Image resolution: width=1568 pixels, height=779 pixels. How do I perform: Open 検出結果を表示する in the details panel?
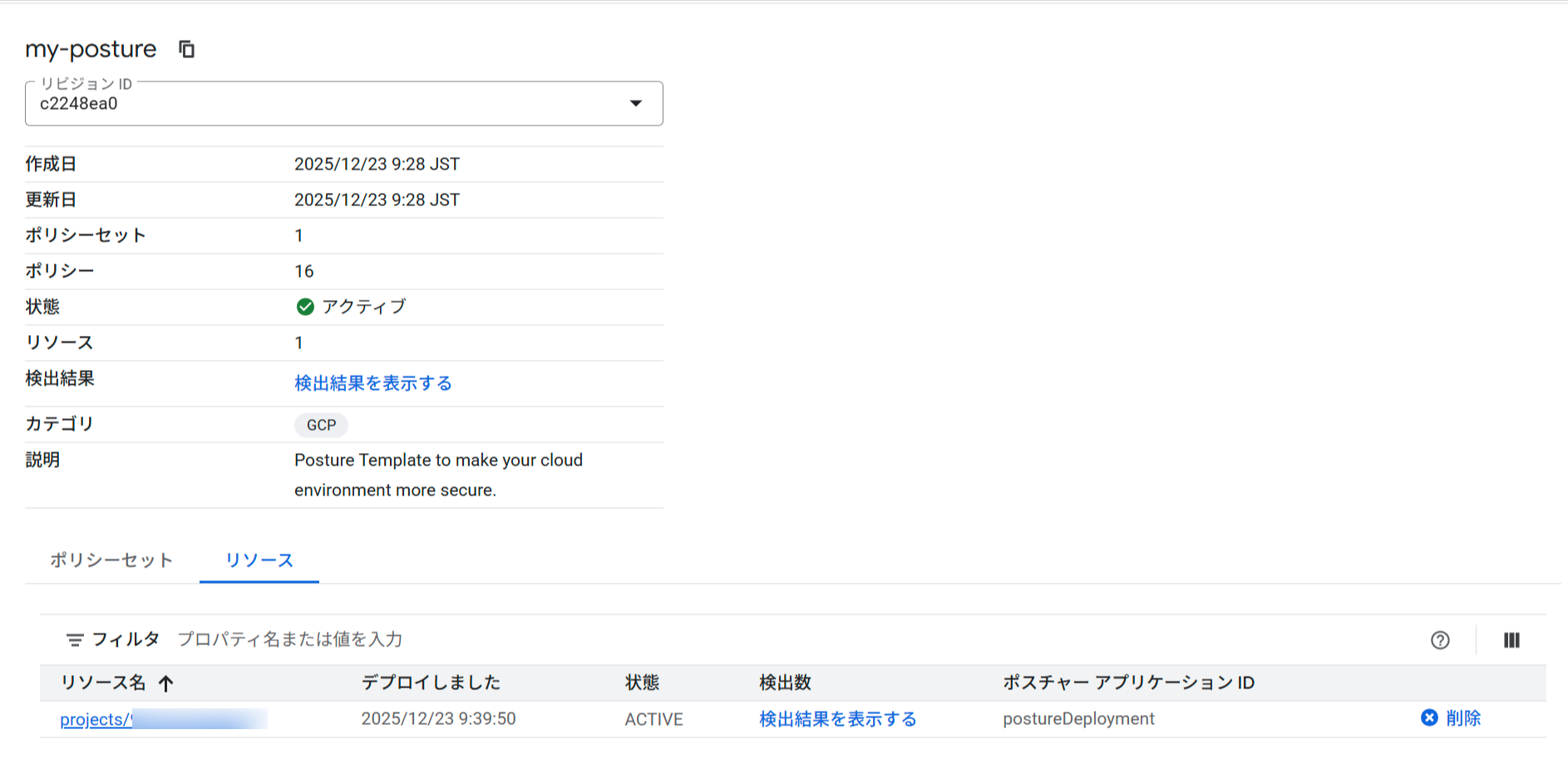click(x=372, y=382)
